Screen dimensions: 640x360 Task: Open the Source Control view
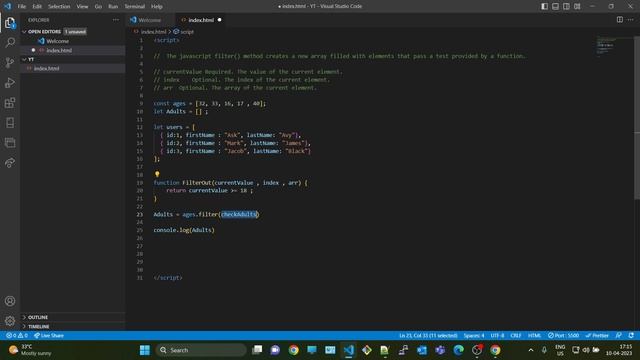pyautogui.click(x=10, y=62)
